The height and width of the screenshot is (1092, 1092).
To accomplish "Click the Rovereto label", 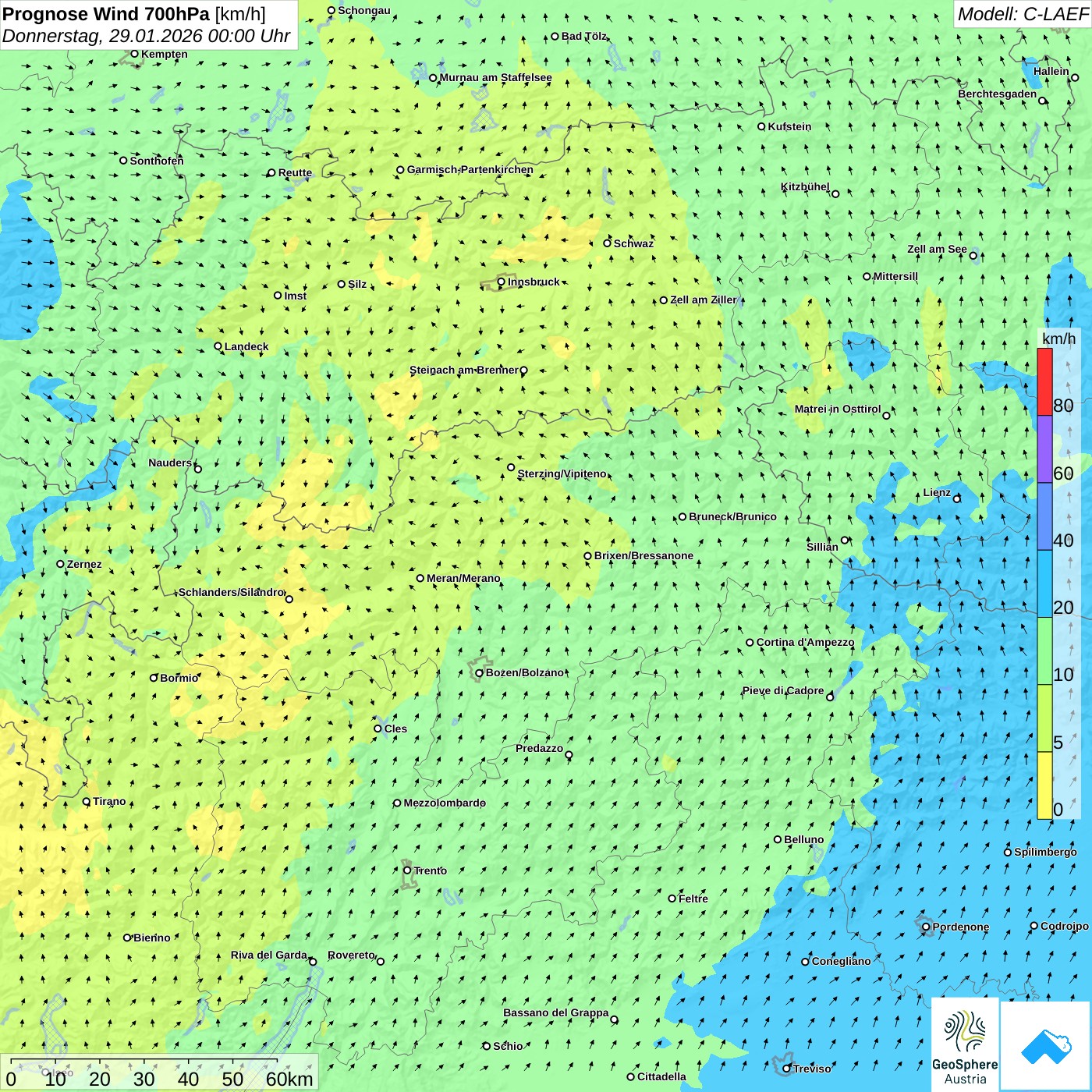I will pyautogui.click(x=351, y=955).
